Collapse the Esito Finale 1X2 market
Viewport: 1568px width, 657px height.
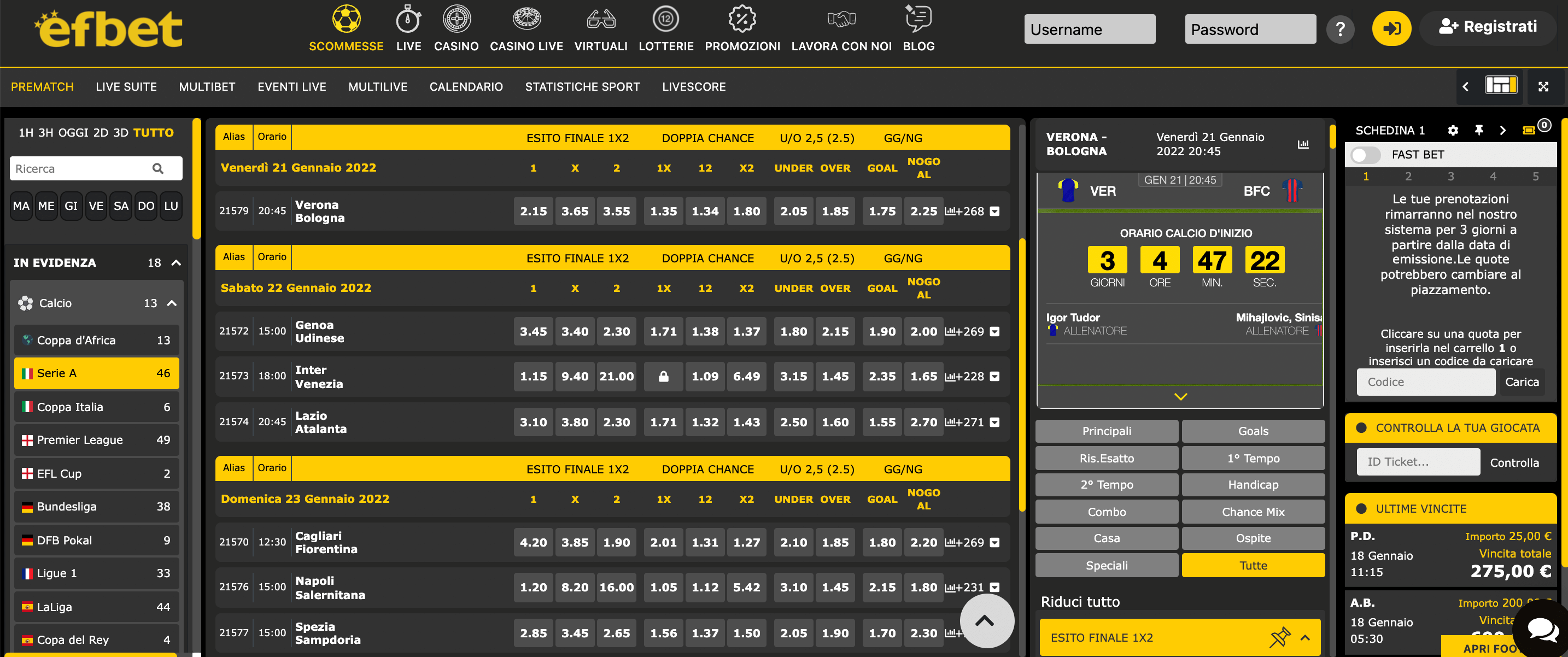pyautogui.click(x=1305, y=637)
